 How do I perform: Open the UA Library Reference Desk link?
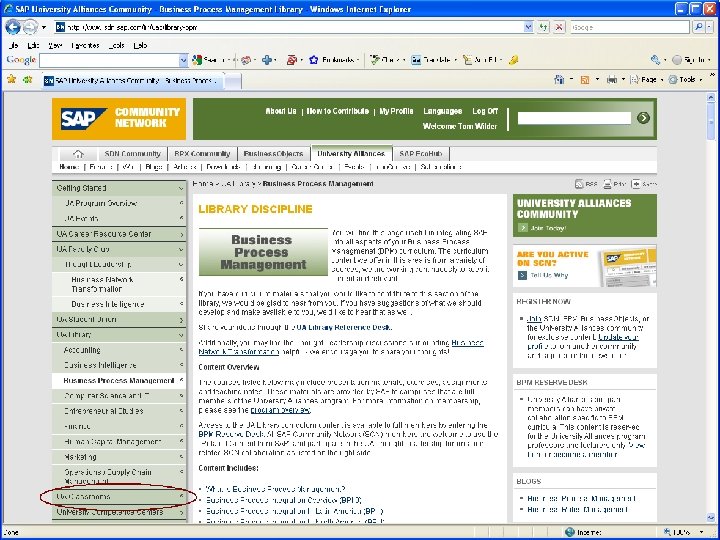coord(343,327)
